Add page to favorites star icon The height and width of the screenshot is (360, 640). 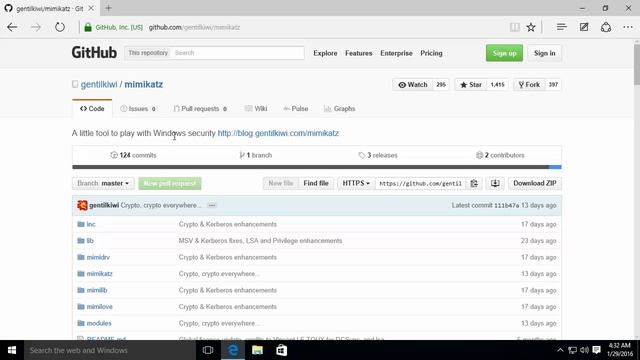point(531,27)
